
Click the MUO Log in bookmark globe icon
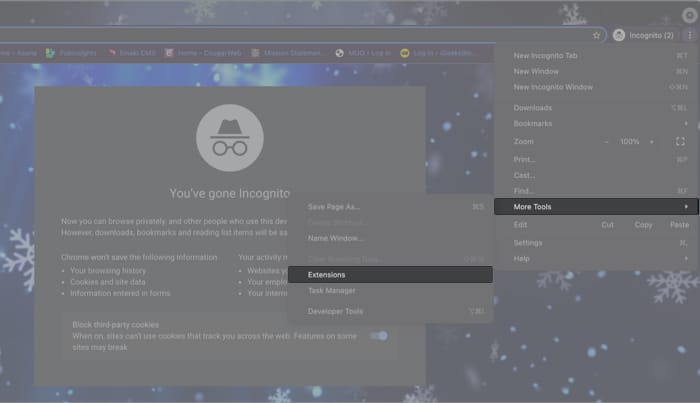(340, 53)
